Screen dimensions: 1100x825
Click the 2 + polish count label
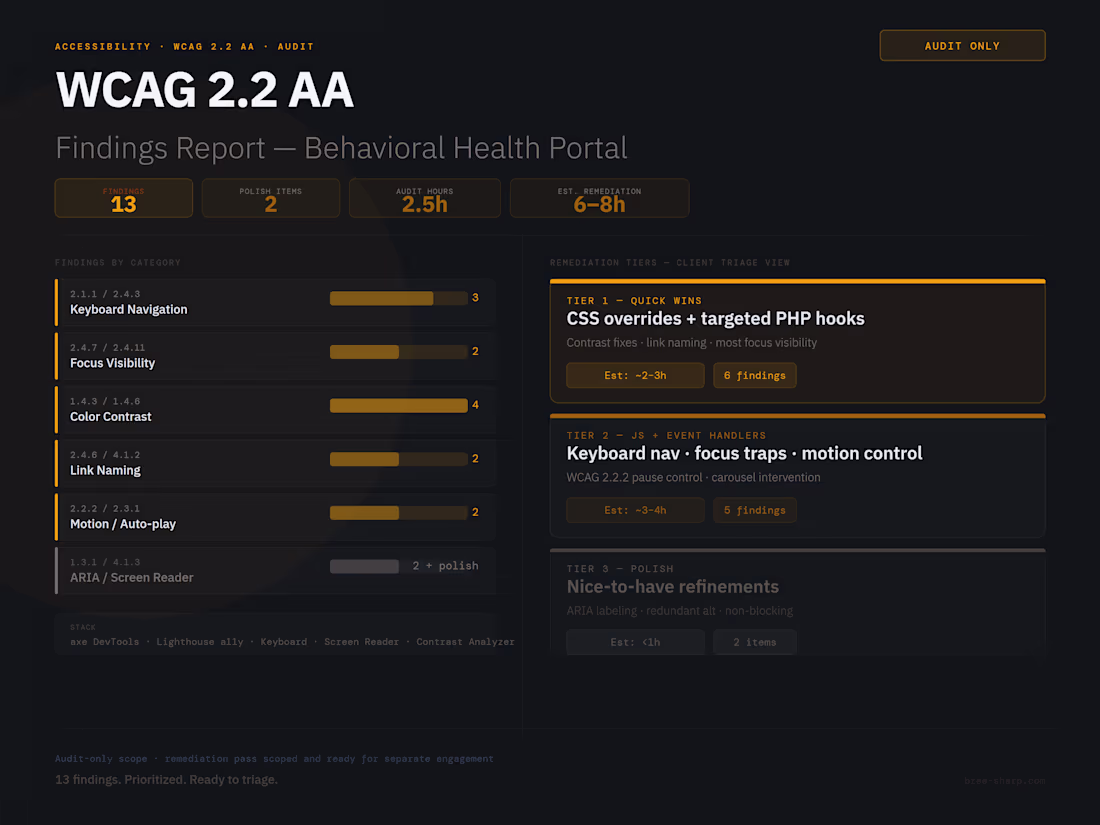[445, 565]
